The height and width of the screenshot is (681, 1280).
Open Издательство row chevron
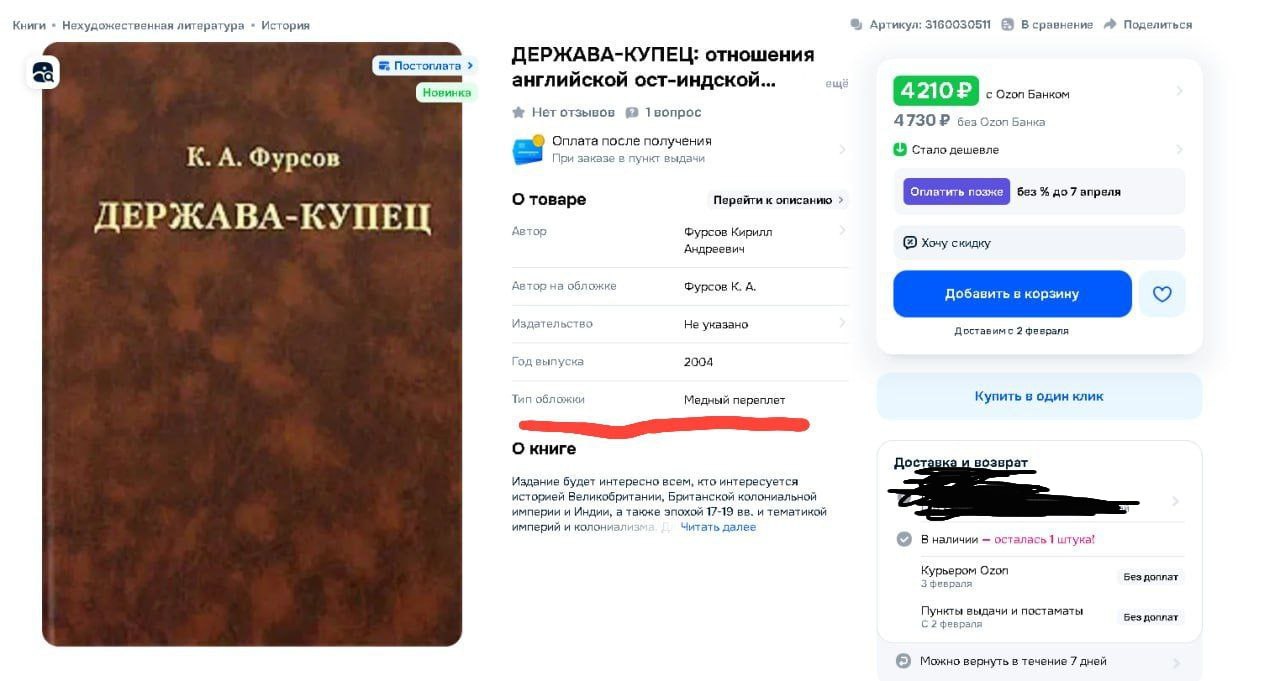tap(842, 323)
